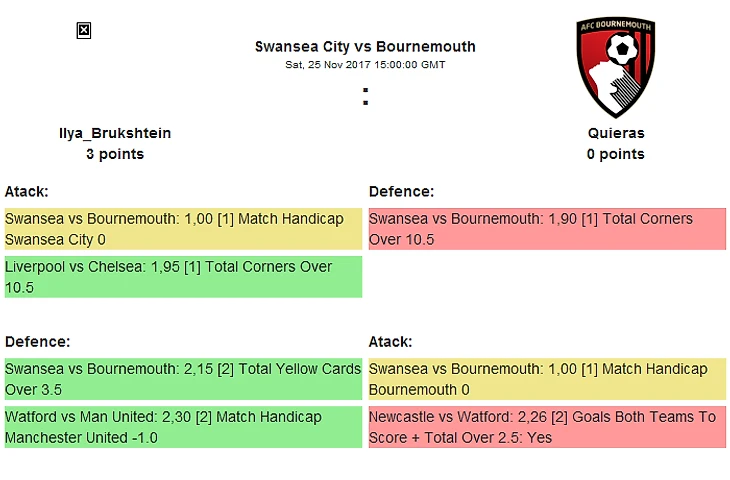Click the yellow Match Handicap Swansea City 0 bet
The width and height of the screenshot is (730, 480).
pos(183,229)
